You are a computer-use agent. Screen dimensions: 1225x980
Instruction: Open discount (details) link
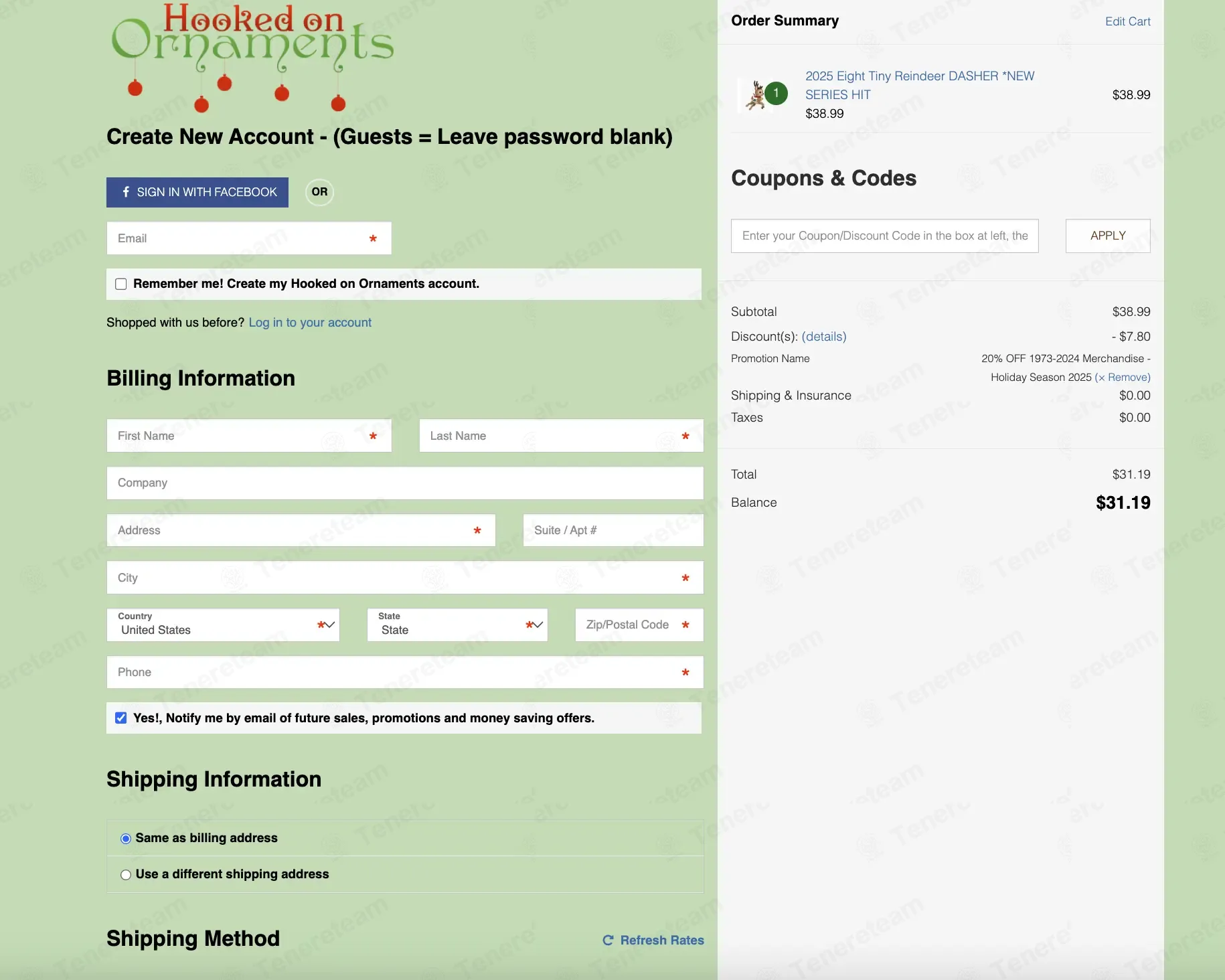click(x=824, y=337)
